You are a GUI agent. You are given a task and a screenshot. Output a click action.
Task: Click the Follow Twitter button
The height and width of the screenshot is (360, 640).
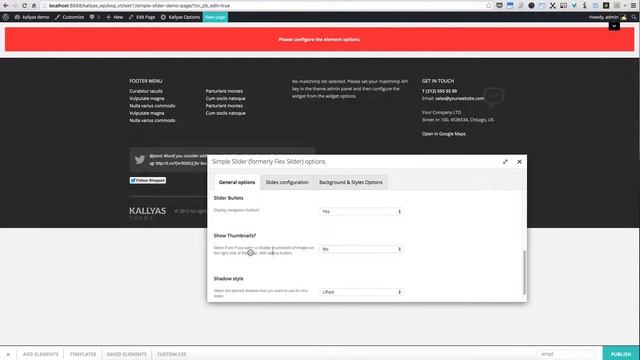(148, 180)
